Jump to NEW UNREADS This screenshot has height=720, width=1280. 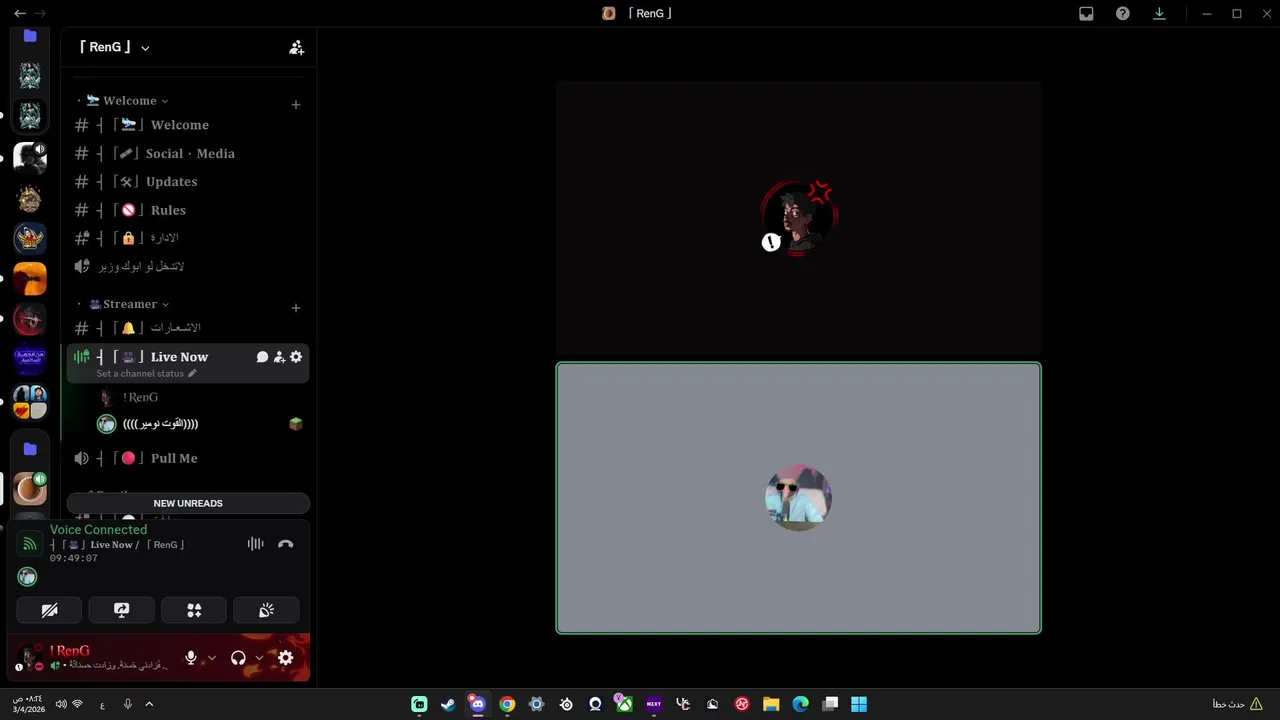pyautogui.click(x=188, y=503)
